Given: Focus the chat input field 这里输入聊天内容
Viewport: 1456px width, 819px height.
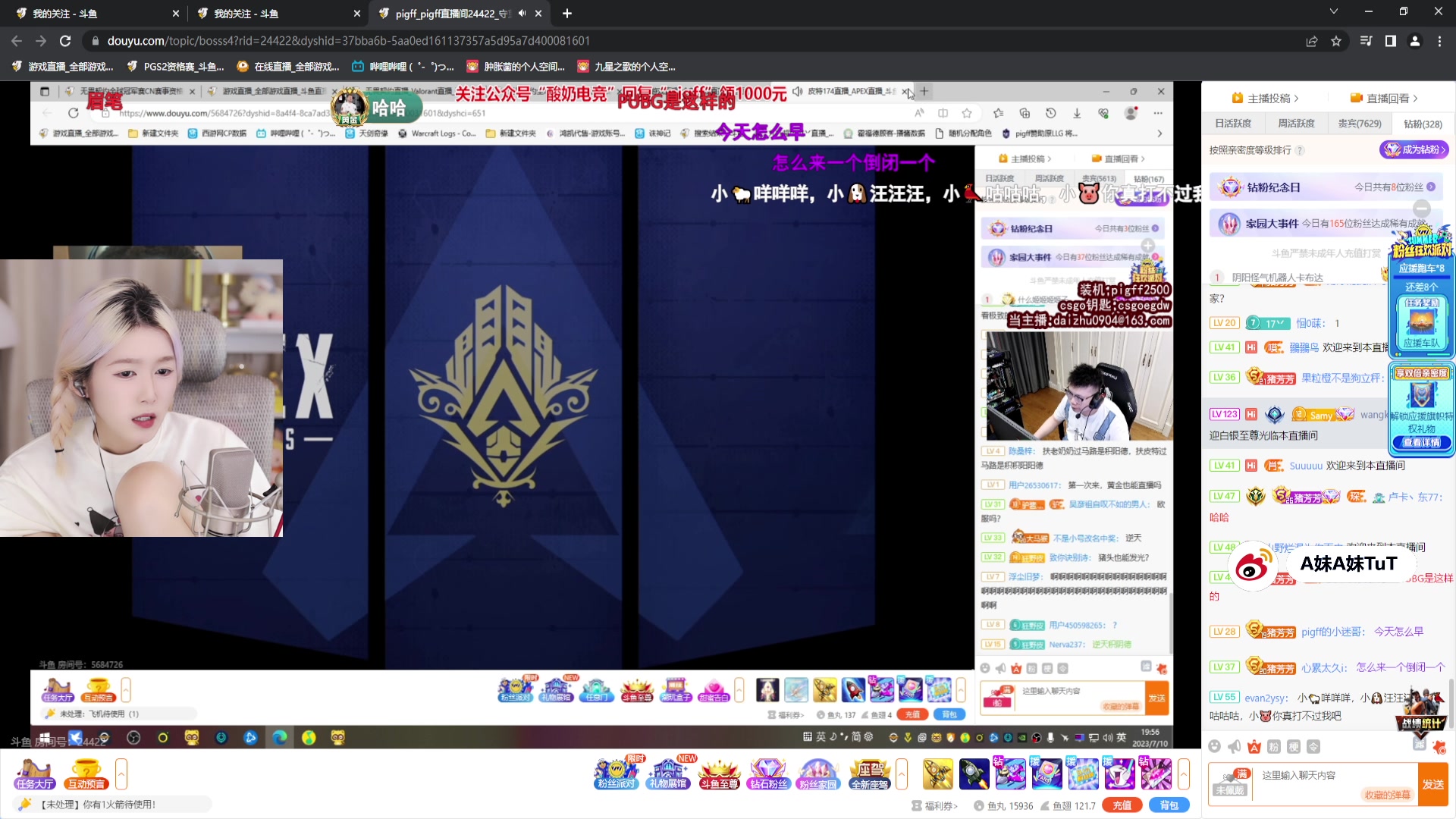Looking at the screenshot, I should (1335, 784).
